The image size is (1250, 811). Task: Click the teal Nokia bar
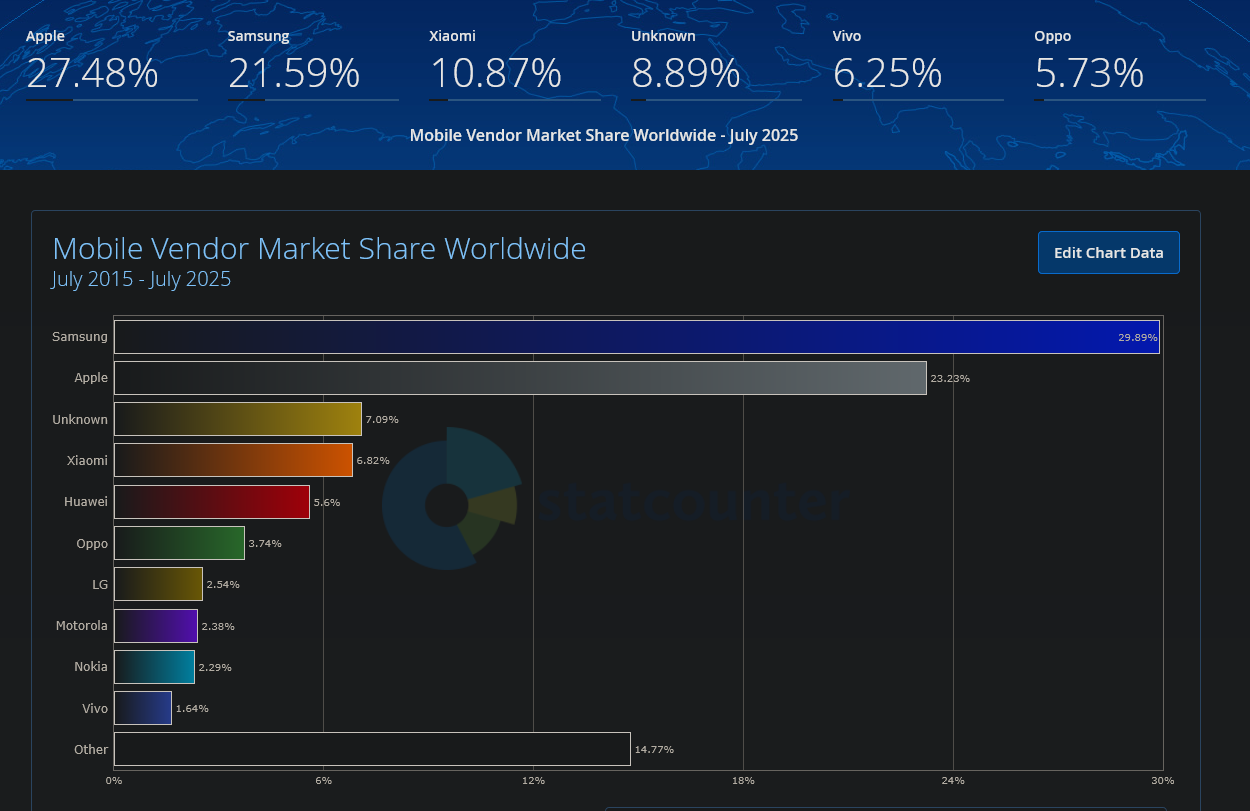[x=154, y=667]
